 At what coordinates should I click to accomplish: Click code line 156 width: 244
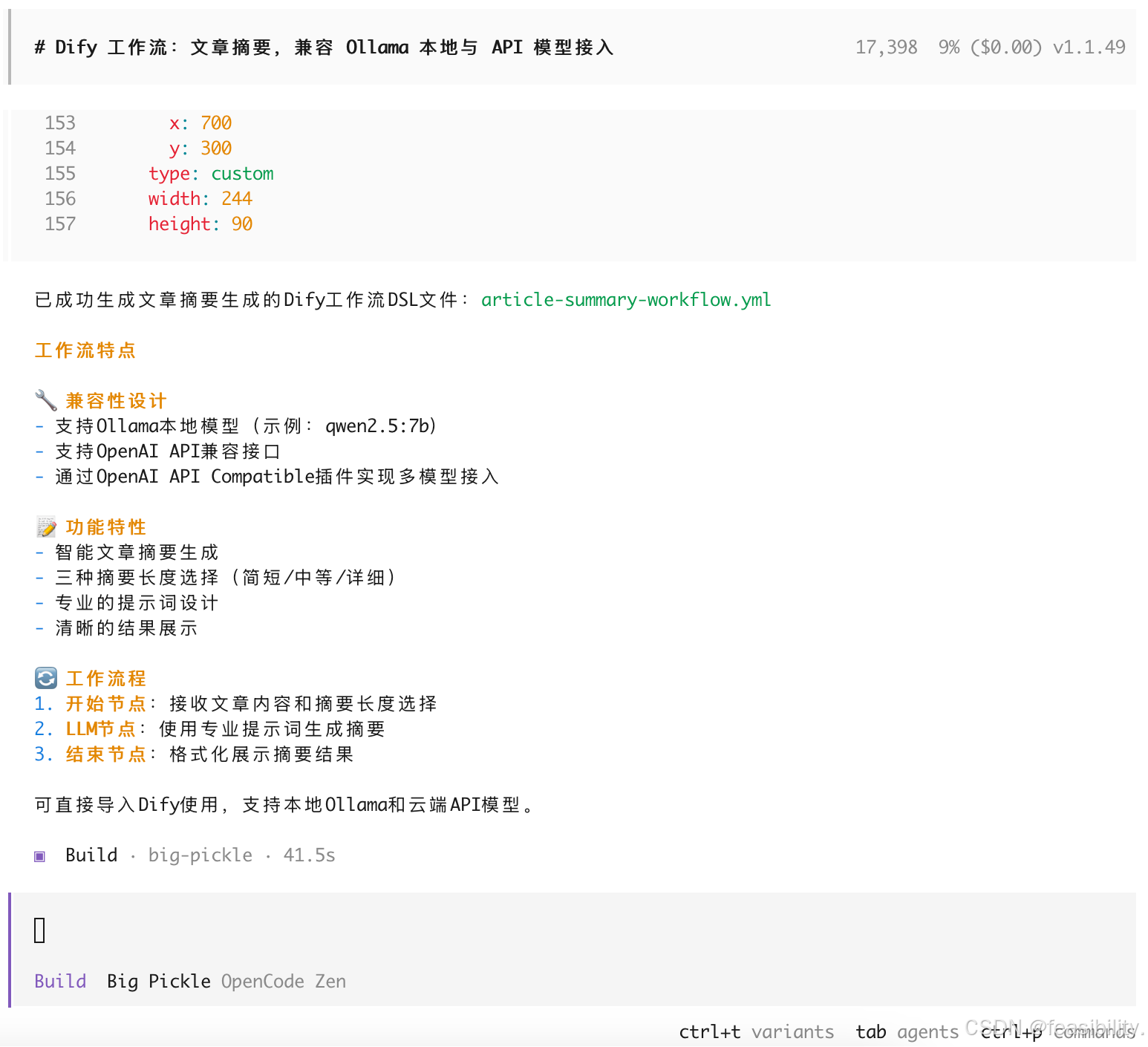pyautogui.click(x=200, y=199)
